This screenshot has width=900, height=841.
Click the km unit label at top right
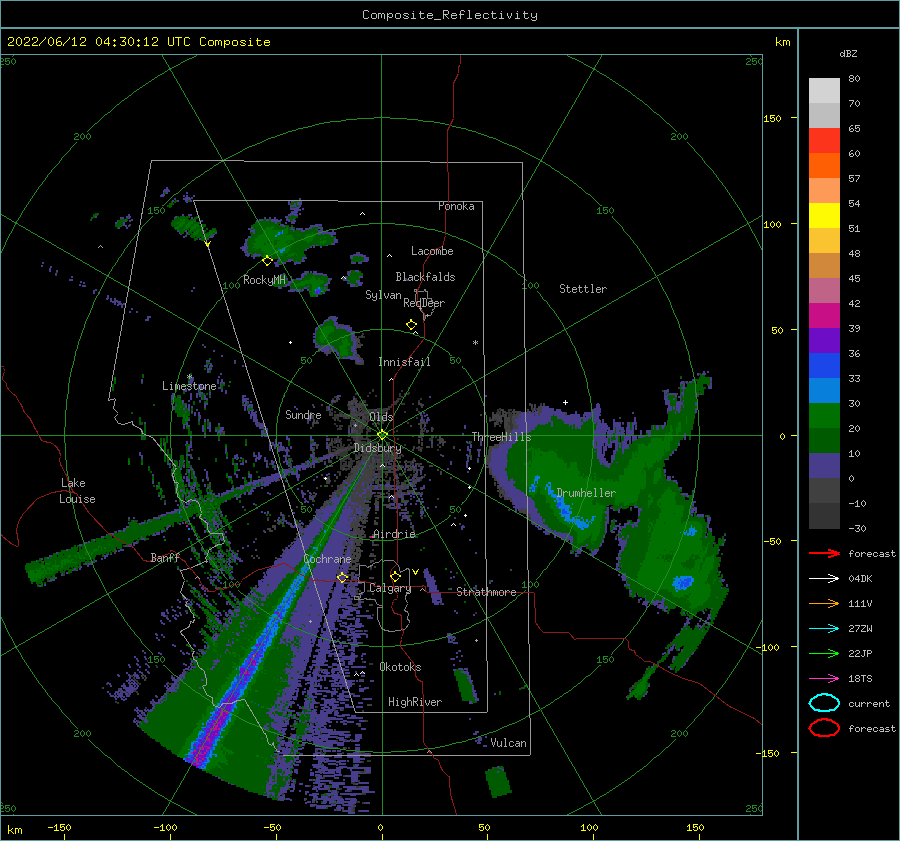click(783, 42)
